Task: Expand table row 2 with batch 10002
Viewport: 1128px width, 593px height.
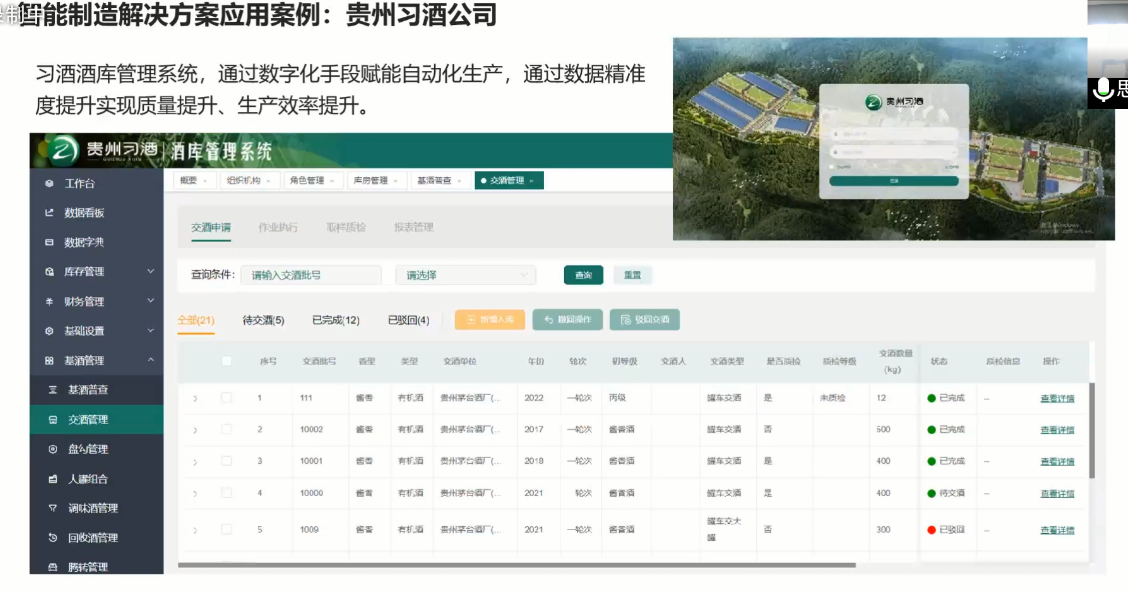Action: click(x=195, y=430)
